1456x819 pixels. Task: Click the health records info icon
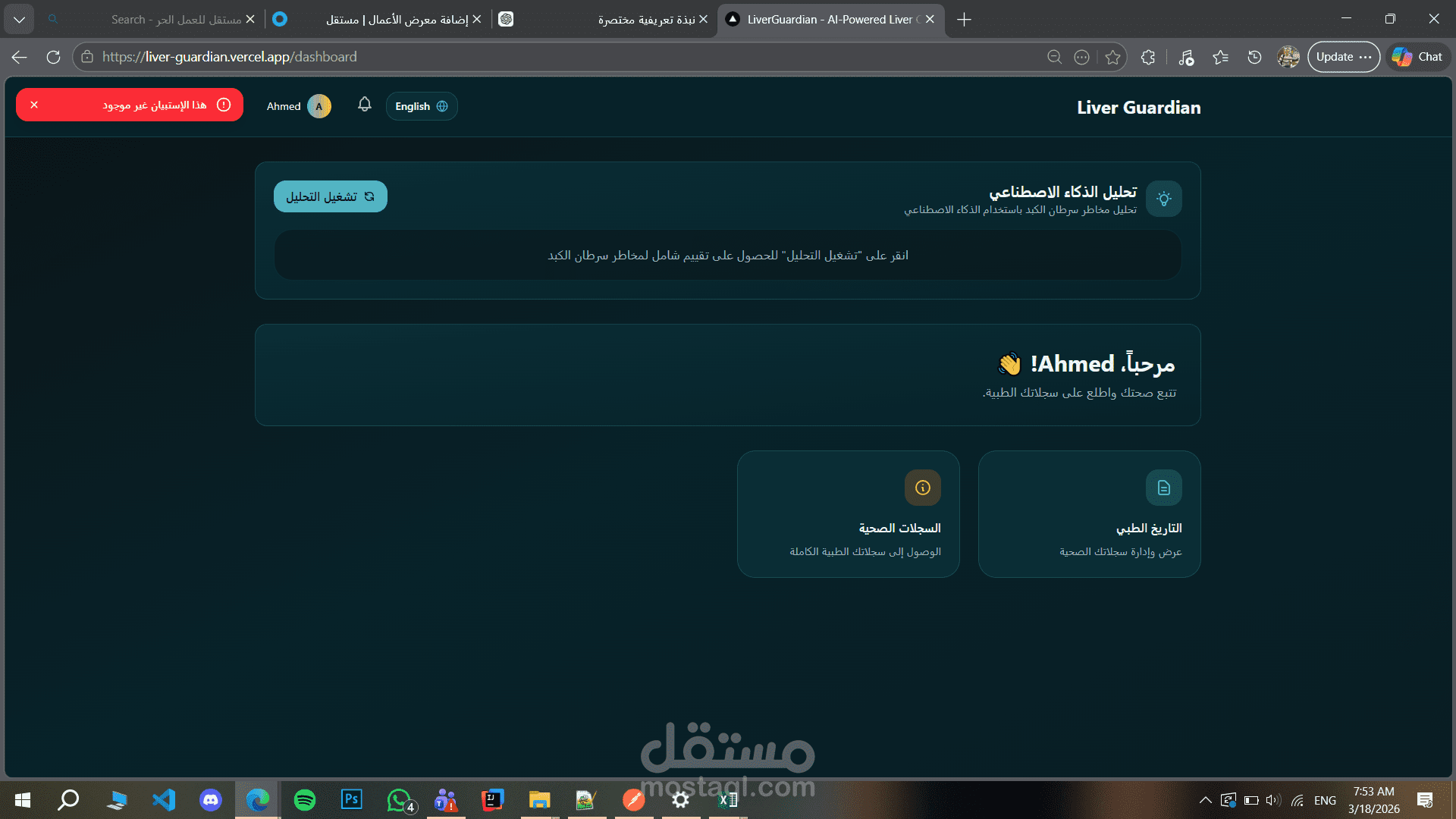922,488
